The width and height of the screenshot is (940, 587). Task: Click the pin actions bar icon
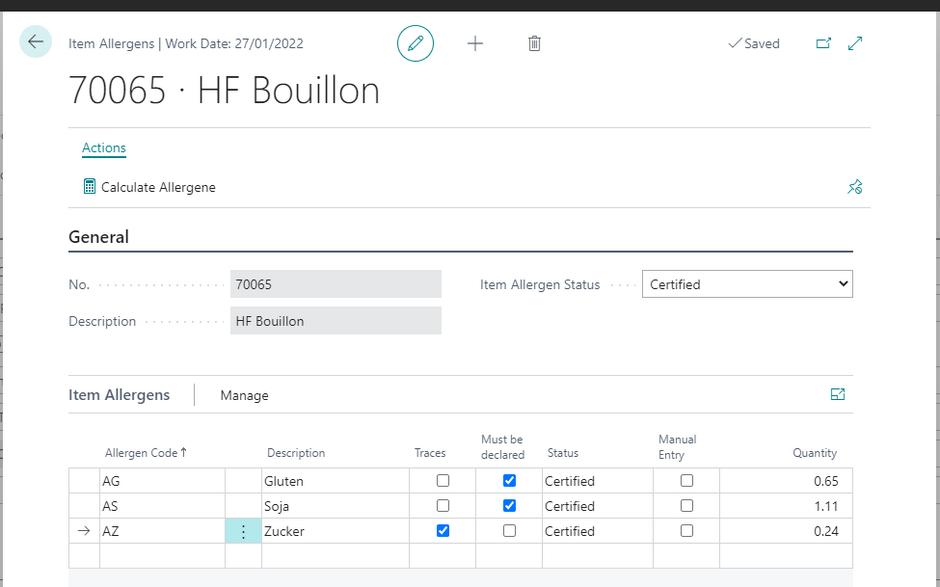click(x=854, y=187)
